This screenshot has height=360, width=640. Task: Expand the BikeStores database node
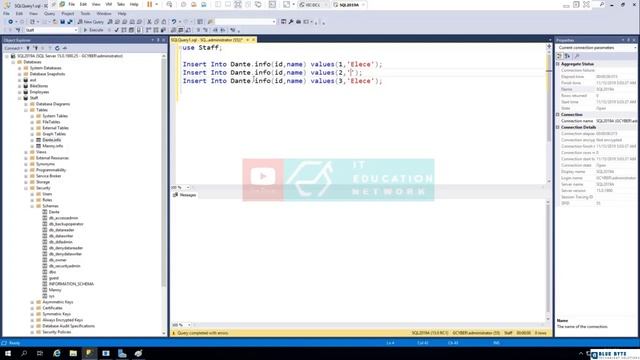pos(19,86)
